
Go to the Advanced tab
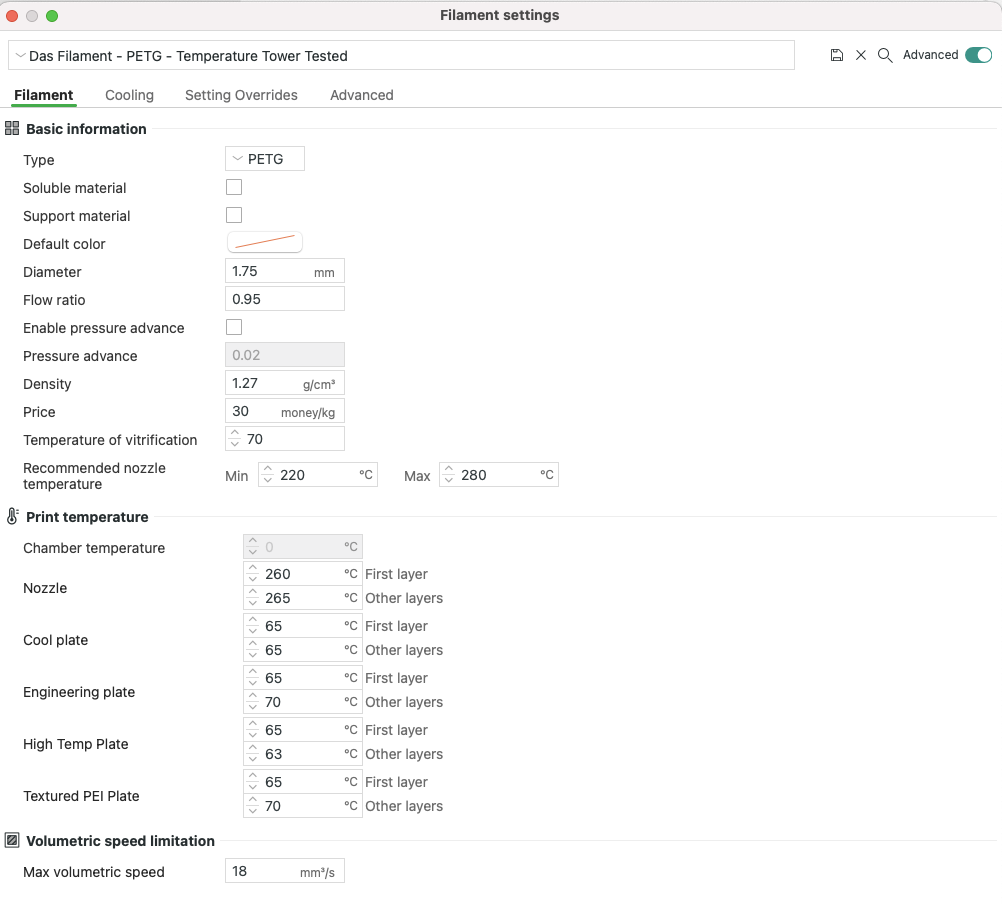tap(361, 95)
